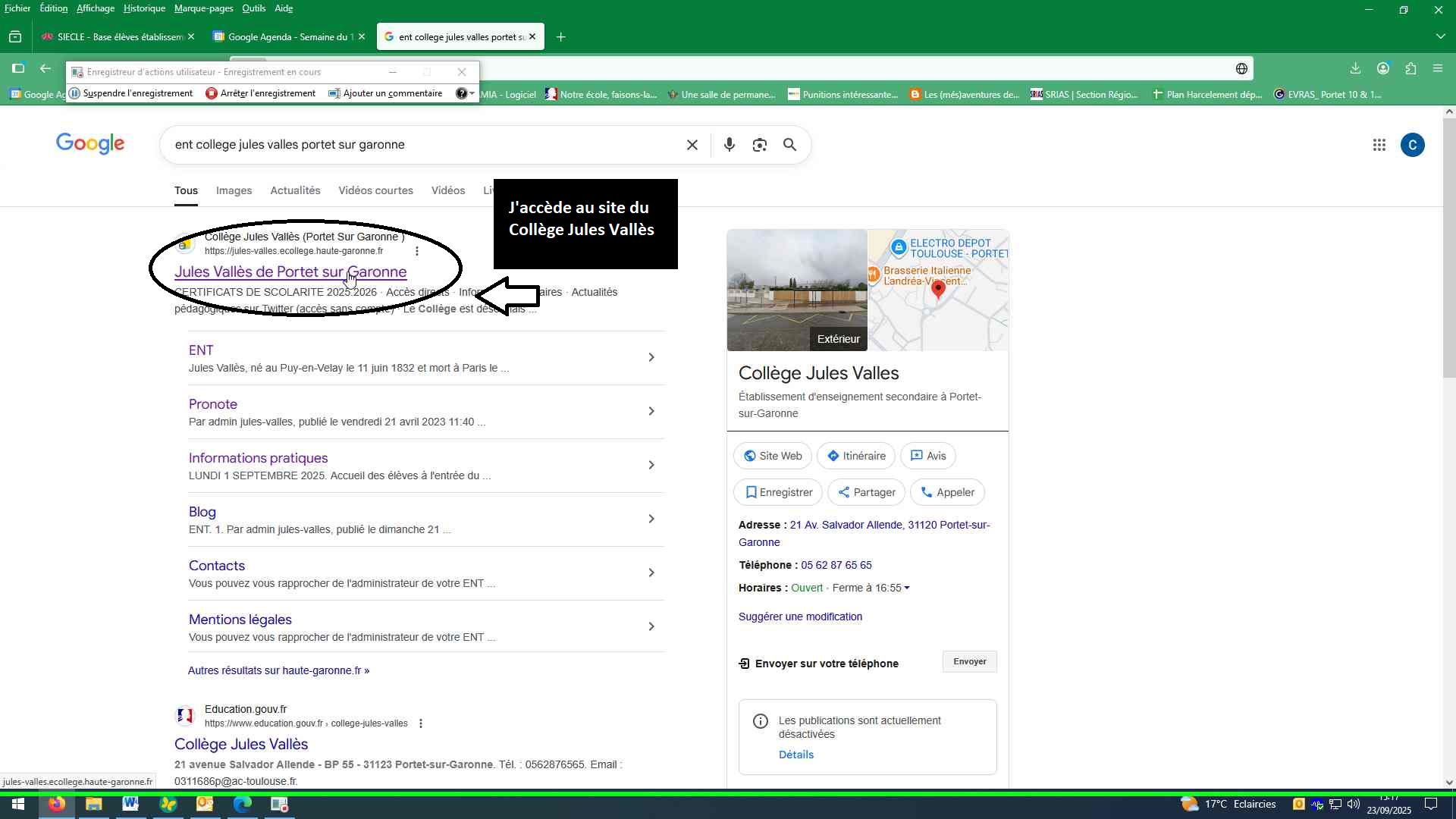
Task: Click the Extérieur photo thumbnail
Action: [x=796, y=290]
